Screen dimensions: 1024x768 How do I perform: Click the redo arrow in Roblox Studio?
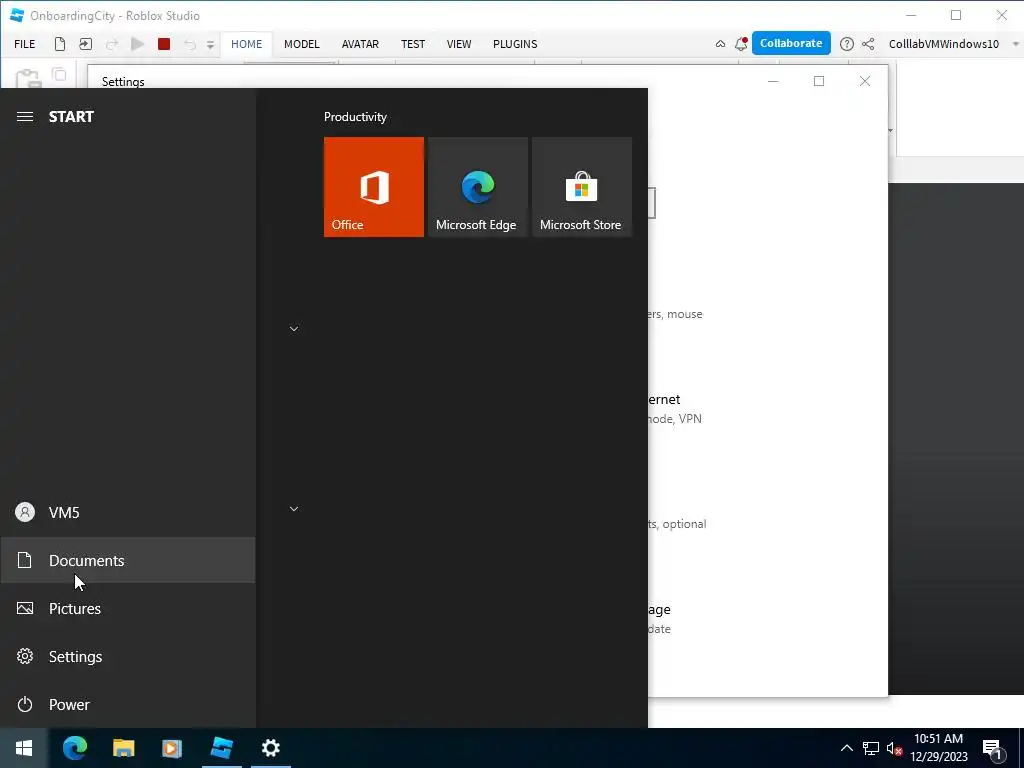click(x=112, y=44)
